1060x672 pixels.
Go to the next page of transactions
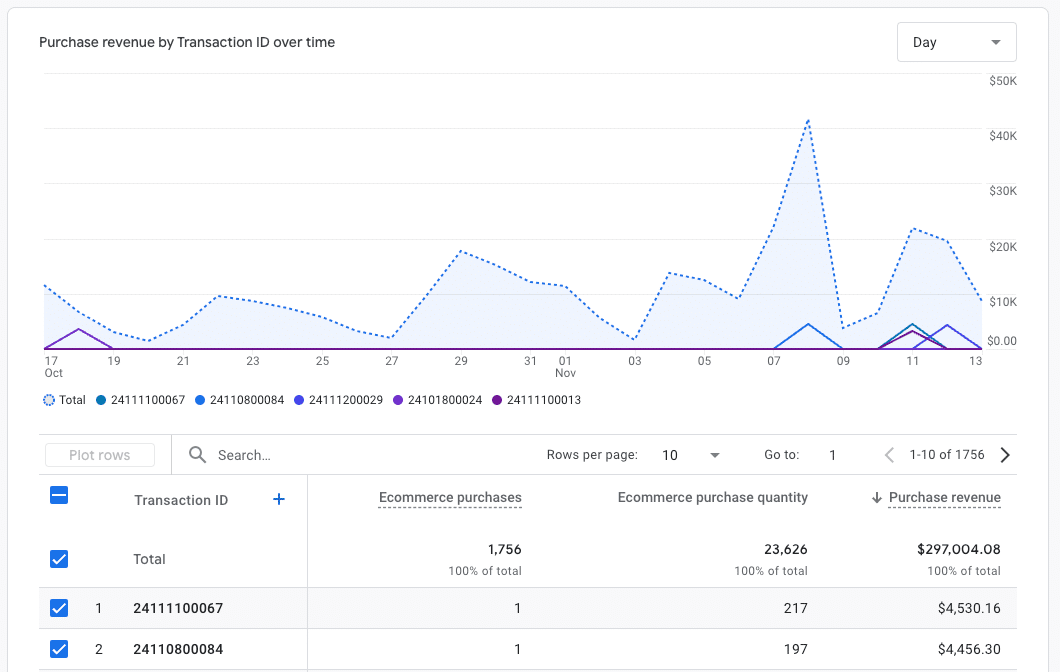click(x=1005, y=455)
